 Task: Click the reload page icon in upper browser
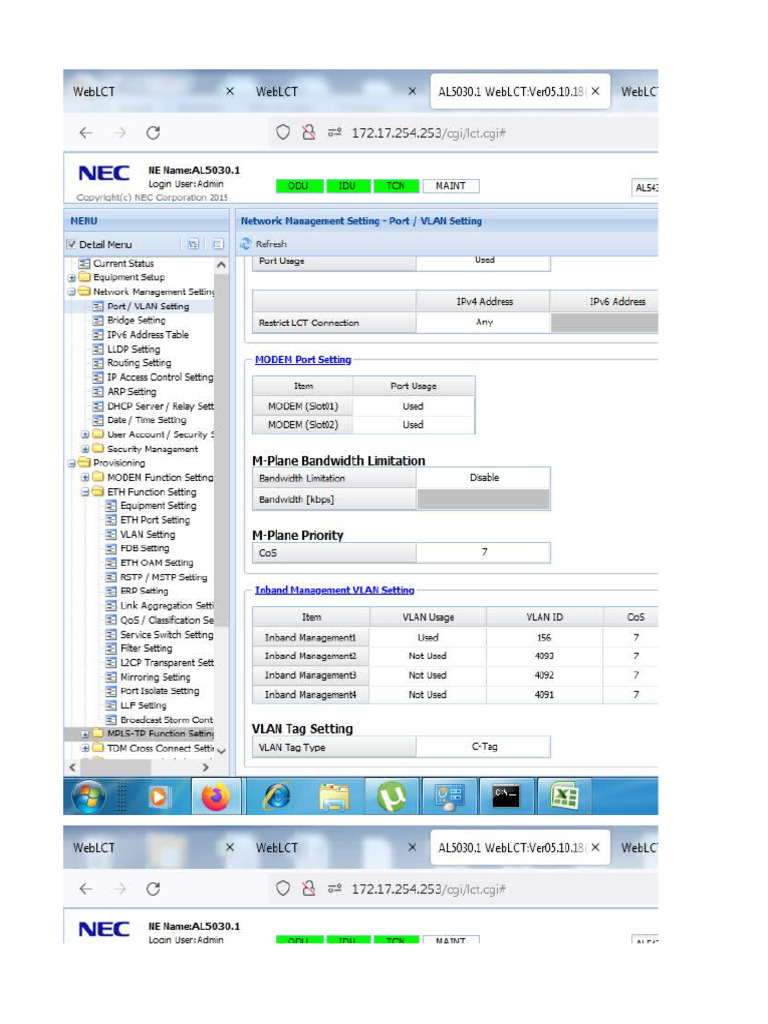click(153, 133)
